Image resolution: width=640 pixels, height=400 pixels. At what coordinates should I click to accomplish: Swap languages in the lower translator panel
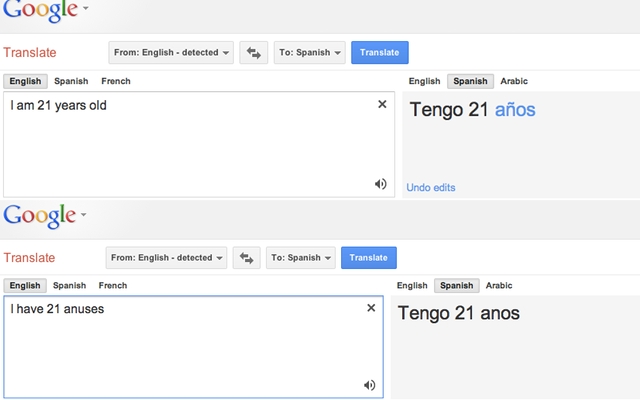click(247, 258)
